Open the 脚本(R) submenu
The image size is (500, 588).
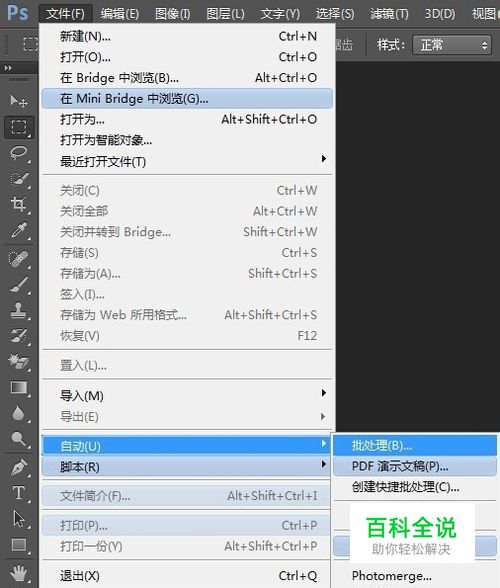187,467
